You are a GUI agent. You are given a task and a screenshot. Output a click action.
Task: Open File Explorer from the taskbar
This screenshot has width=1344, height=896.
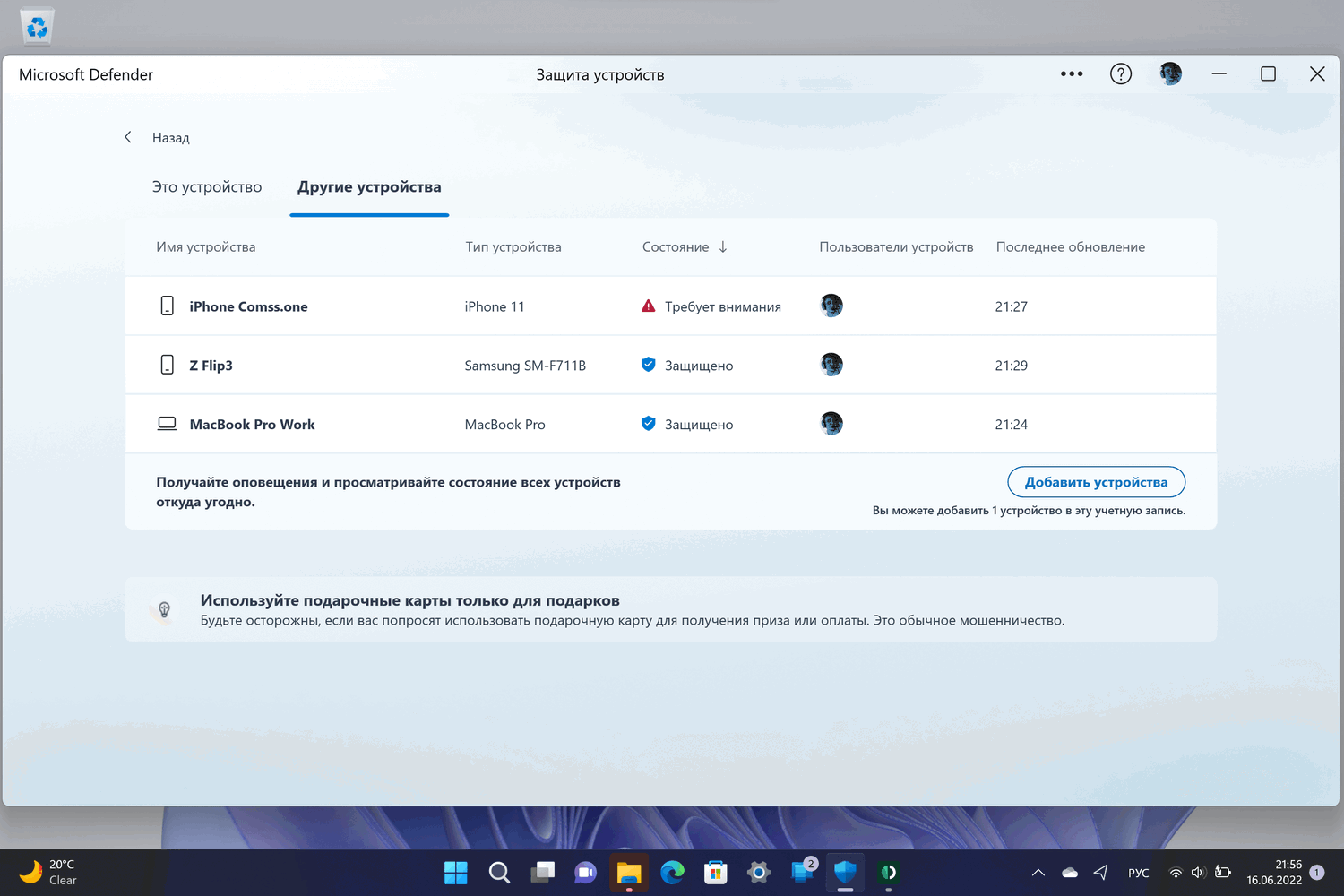point(629,872)
